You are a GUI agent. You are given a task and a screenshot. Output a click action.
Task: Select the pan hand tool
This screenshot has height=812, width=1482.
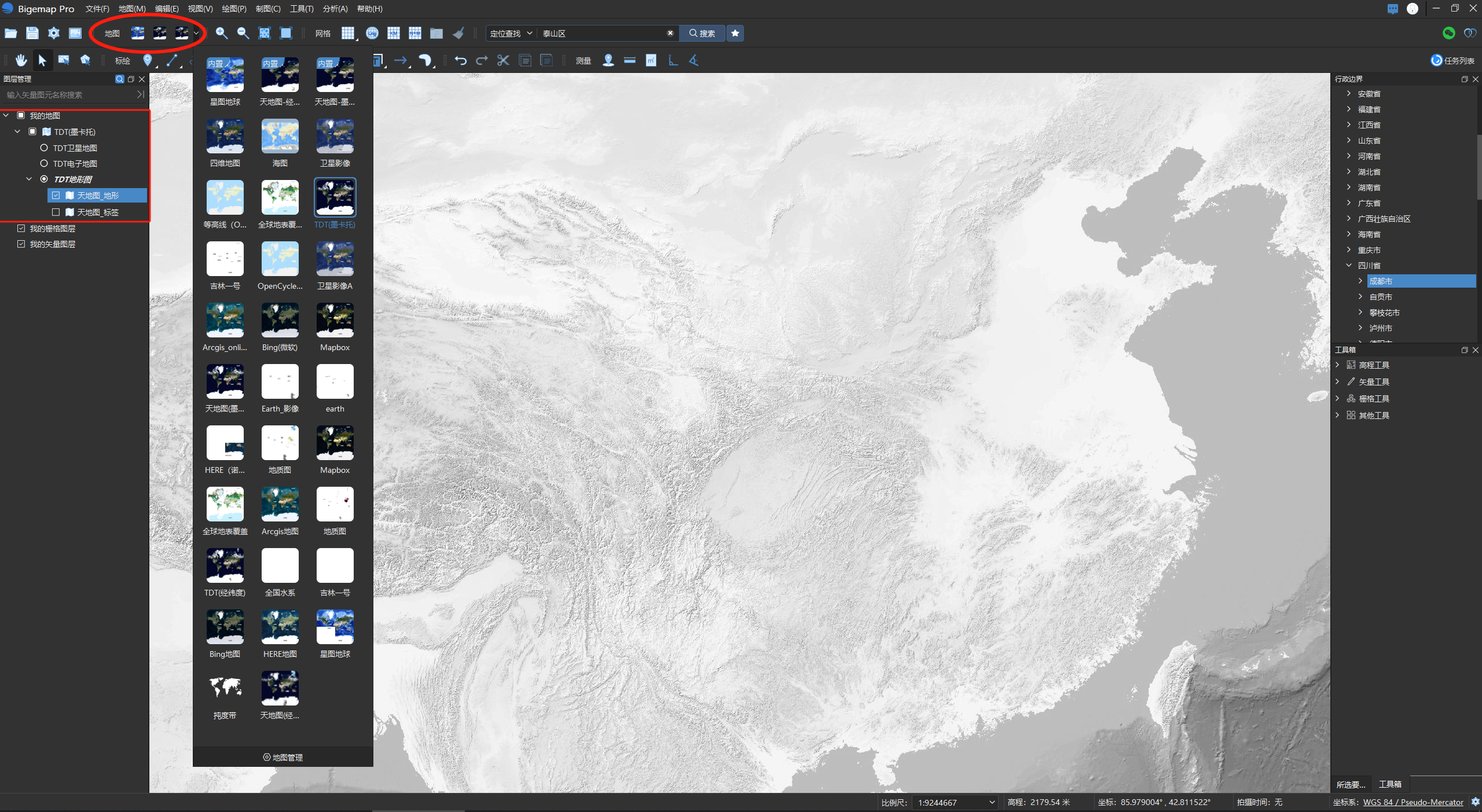tap(21, 60)
